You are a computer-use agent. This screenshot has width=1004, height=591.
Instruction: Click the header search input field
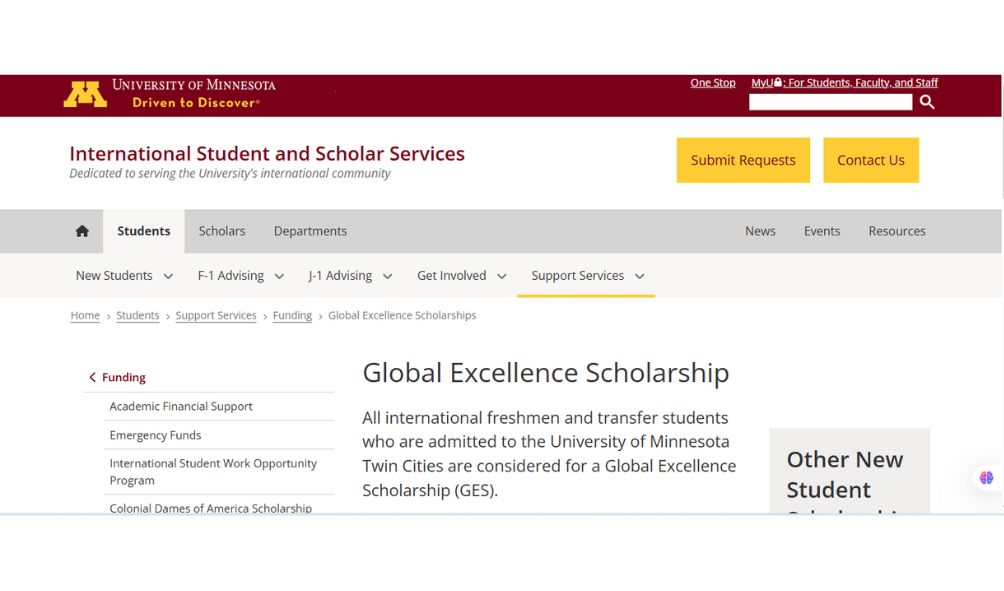coord(830,102)
